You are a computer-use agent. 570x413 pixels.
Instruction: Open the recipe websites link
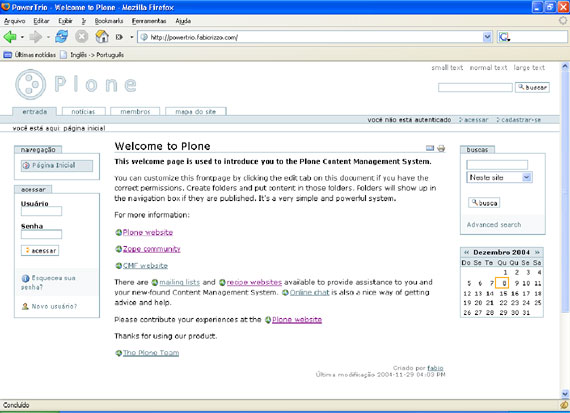click(254, 282)
